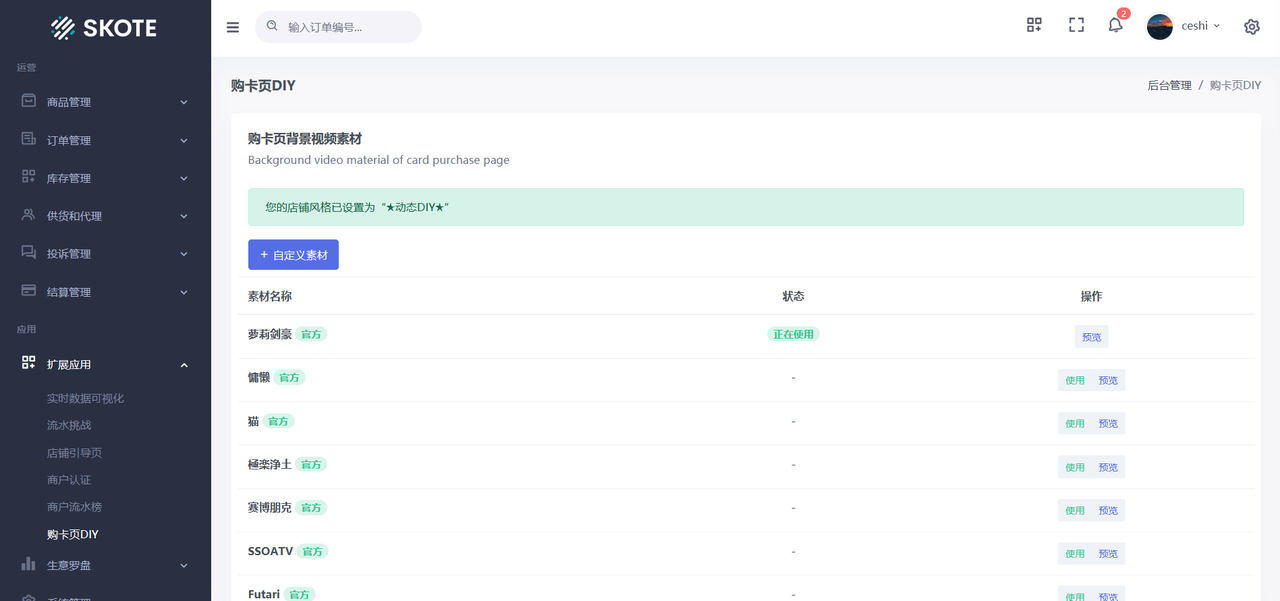Expand the 生意罗盘 chevron
Image resolution: width=1280 pixels, height=601 pixels.
184,566
